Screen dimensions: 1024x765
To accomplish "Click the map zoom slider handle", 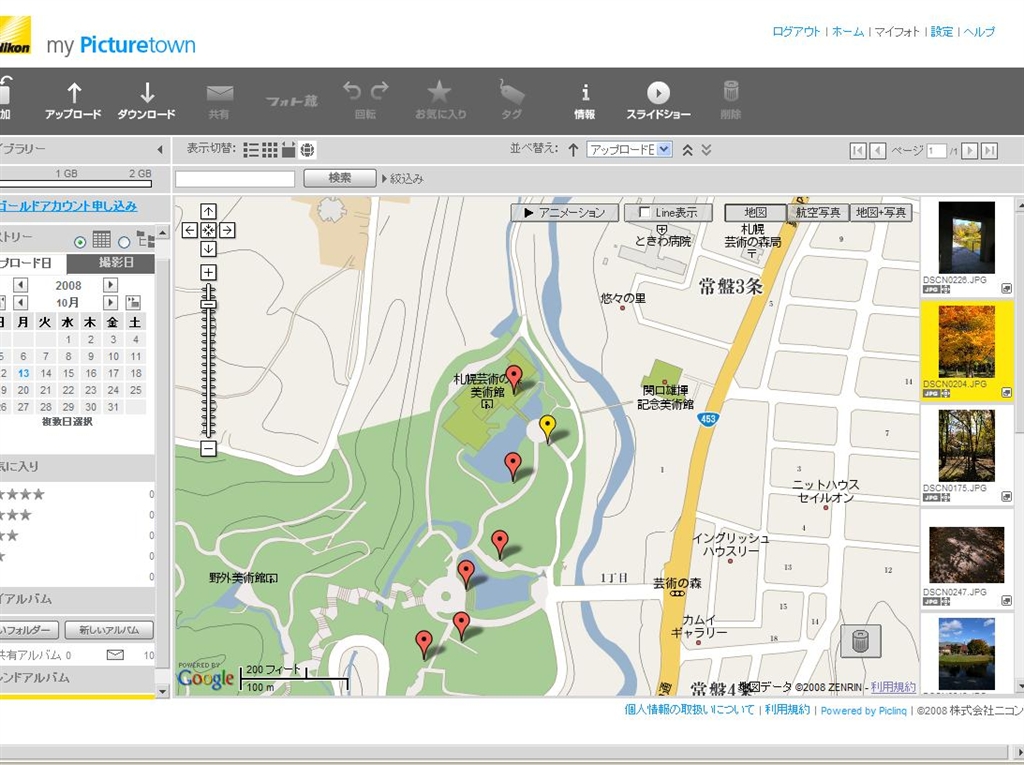I will point(208,304).
